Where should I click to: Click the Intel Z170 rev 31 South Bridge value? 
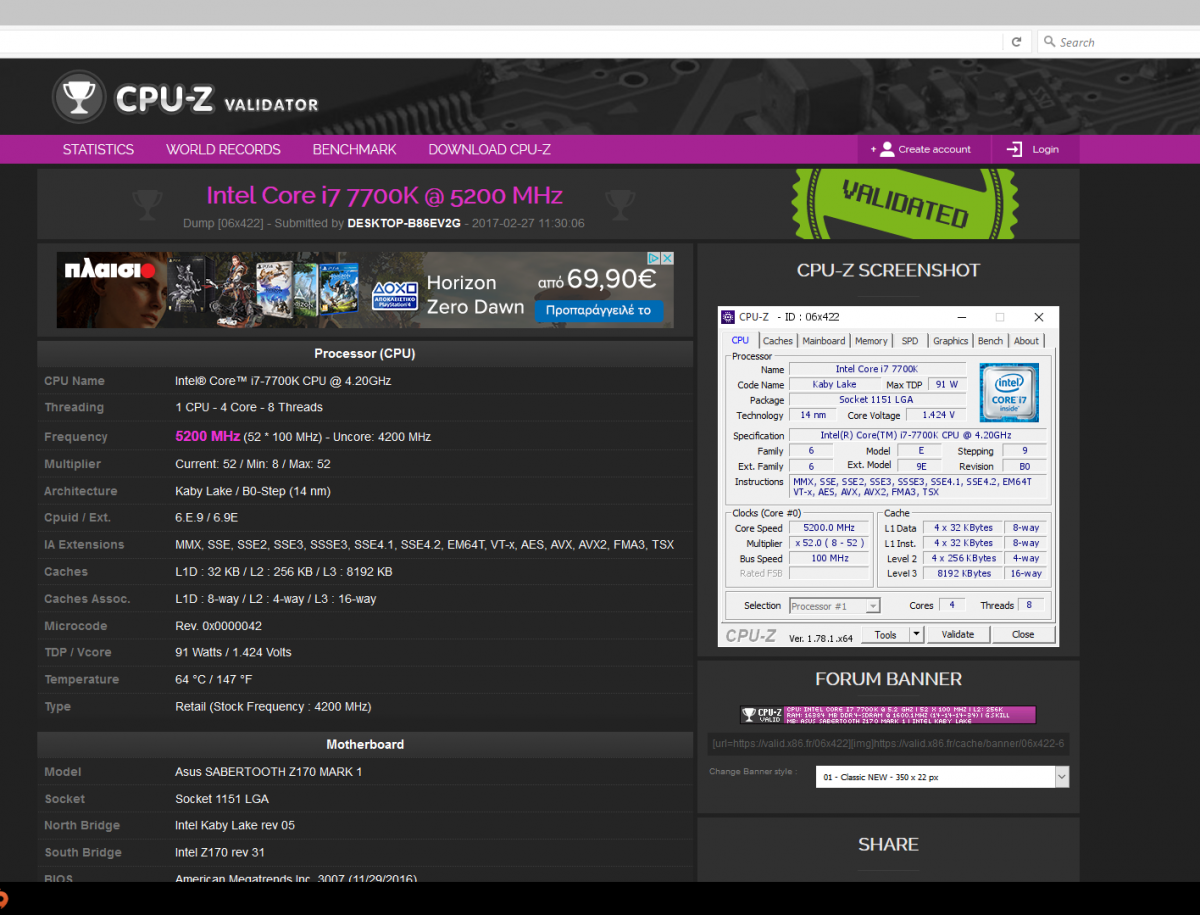(x=220, y=853)
